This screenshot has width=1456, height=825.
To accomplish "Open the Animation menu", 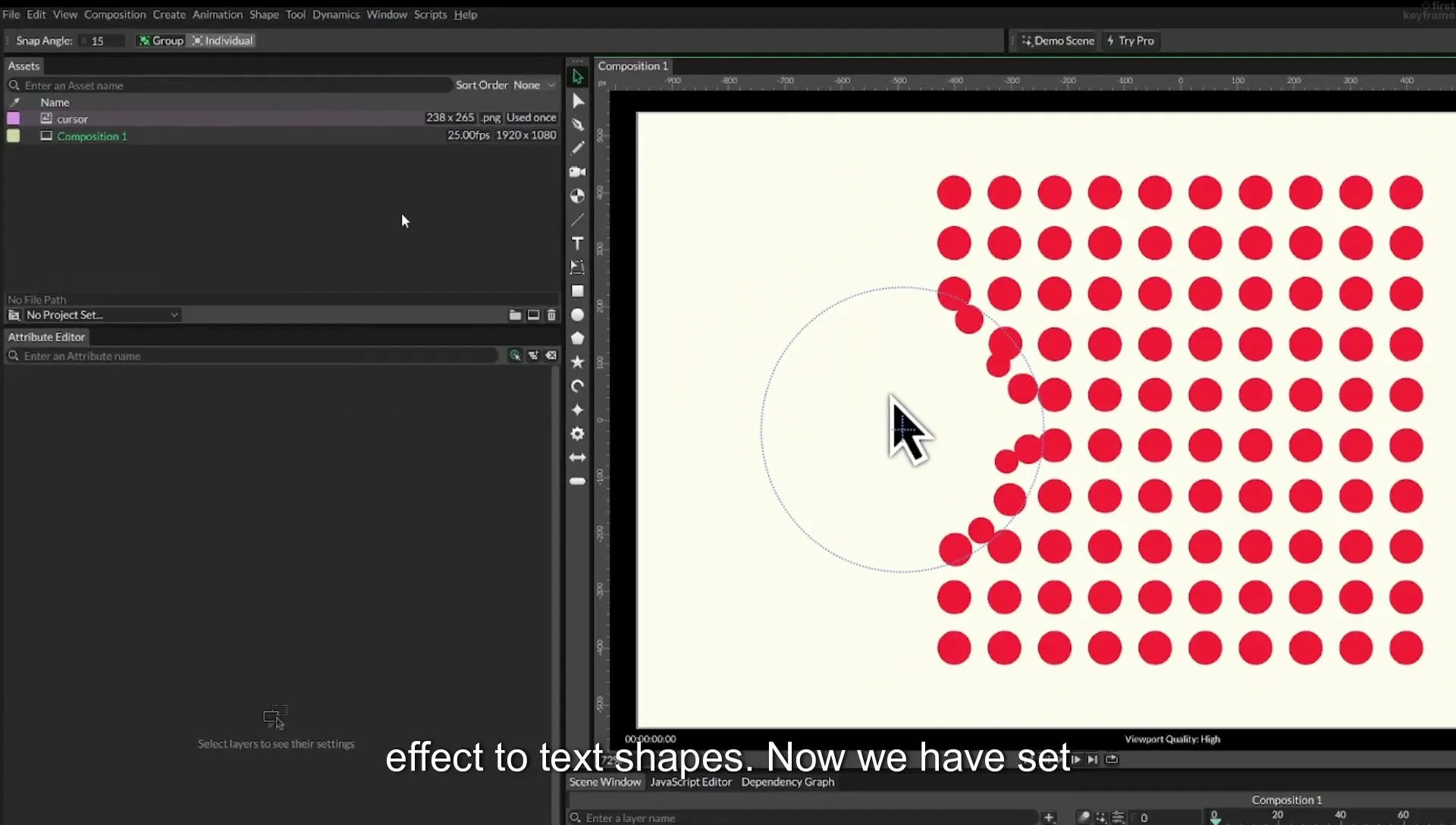I will coord(218,14).
